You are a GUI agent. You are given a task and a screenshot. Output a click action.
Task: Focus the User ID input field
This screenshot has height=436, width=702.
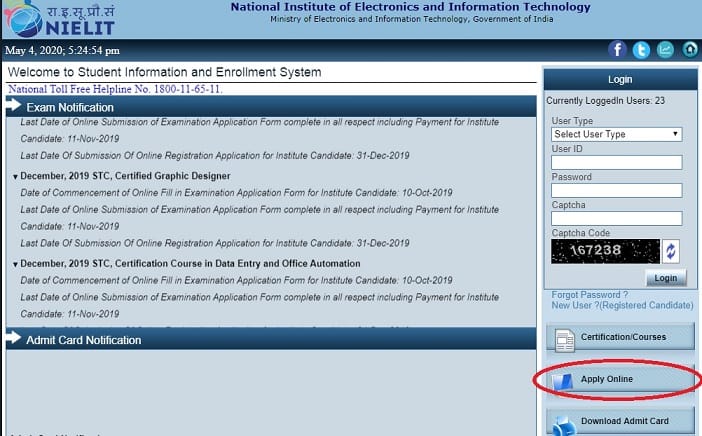(x=616, y=162)
